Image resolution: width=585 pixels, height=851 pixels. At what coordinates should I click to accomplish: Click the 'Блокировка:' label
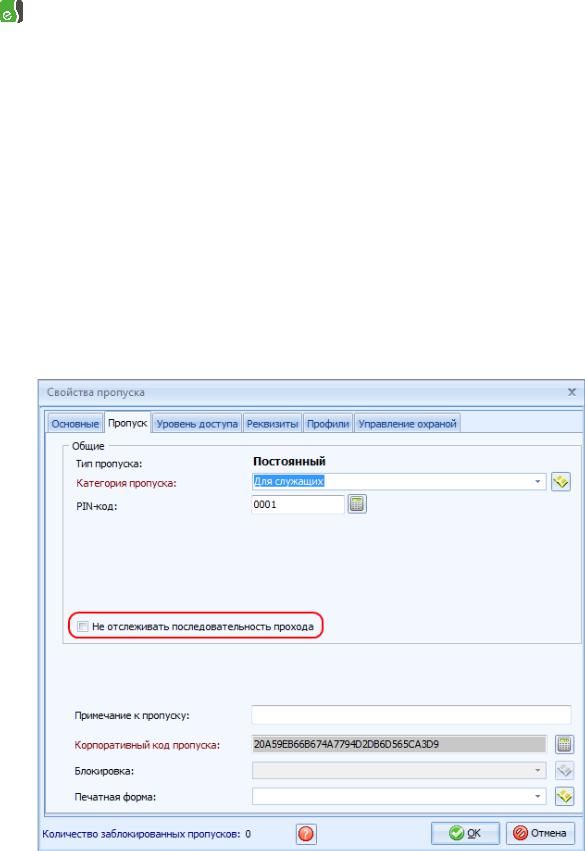tap(104, 771)
